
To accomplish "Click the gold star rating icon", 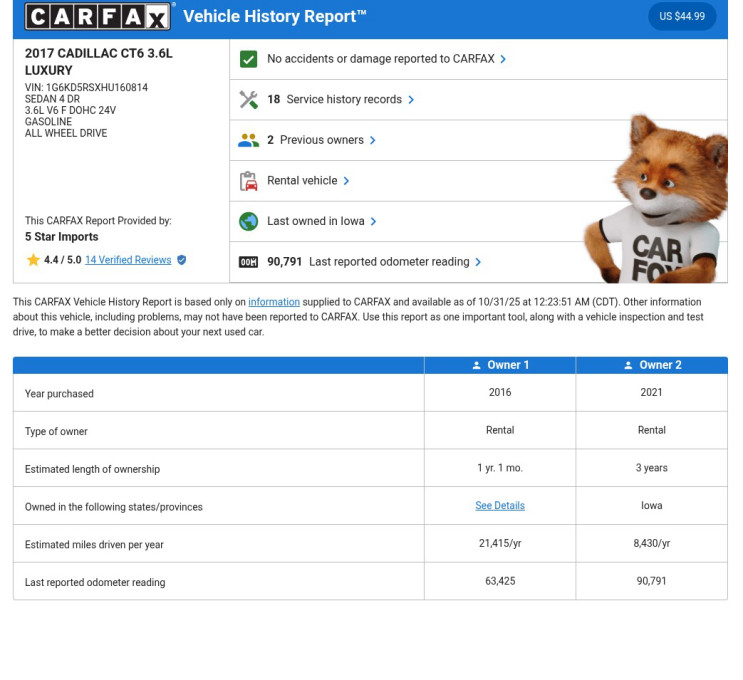I will pyautogui.click(x=33, y=260).
